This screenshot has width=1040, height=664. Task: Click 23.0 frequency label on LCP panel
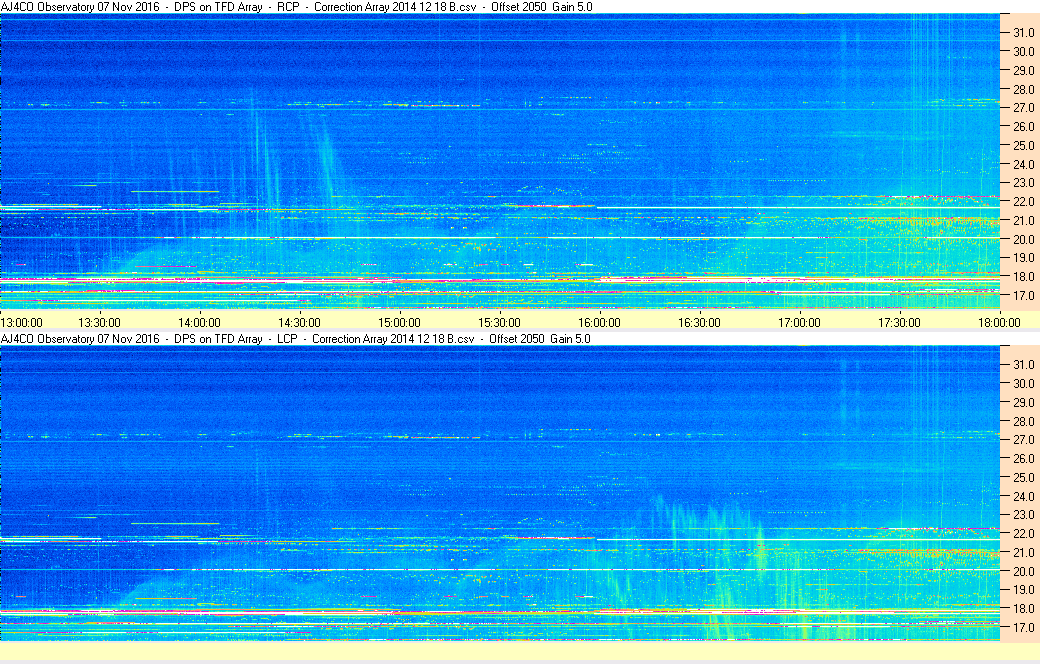(x=1023, y=515)
